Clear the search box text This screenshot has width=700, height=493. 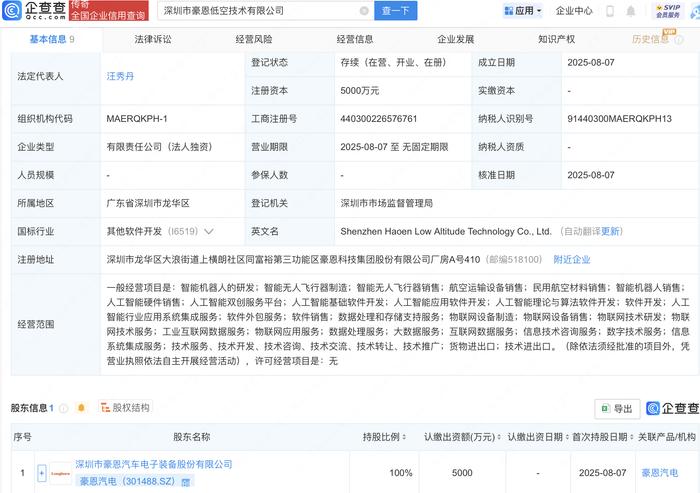click(x=364, y=11)
